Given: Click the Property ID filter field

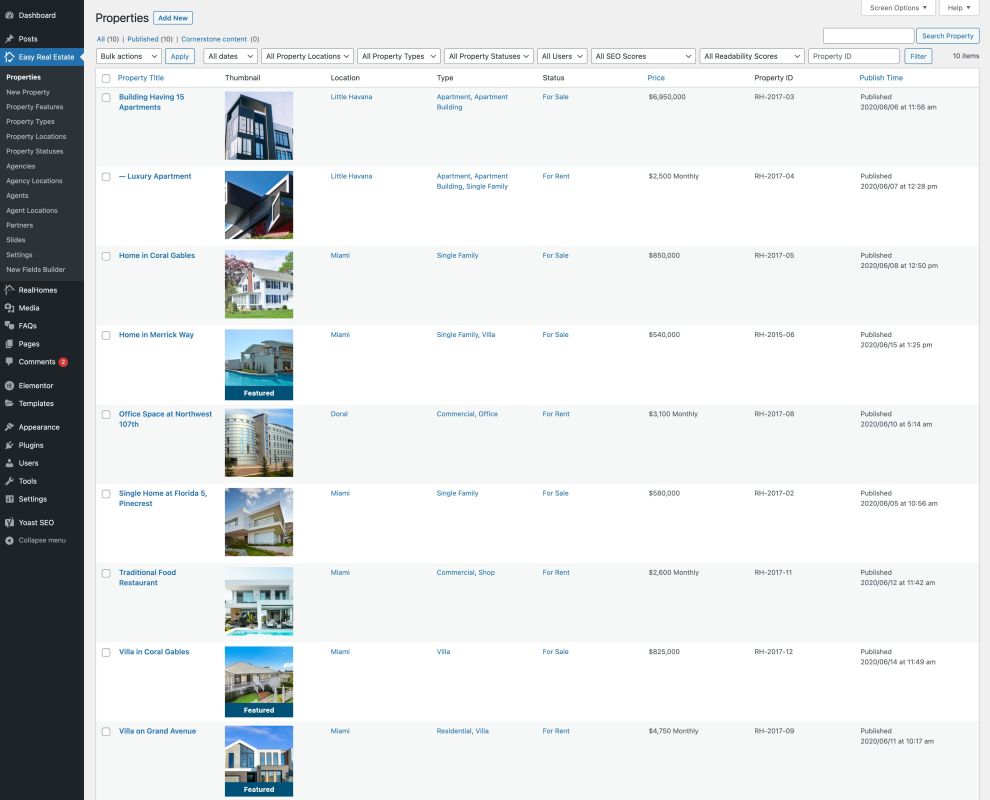Looking at the screenshot, I should coord(854,56).
